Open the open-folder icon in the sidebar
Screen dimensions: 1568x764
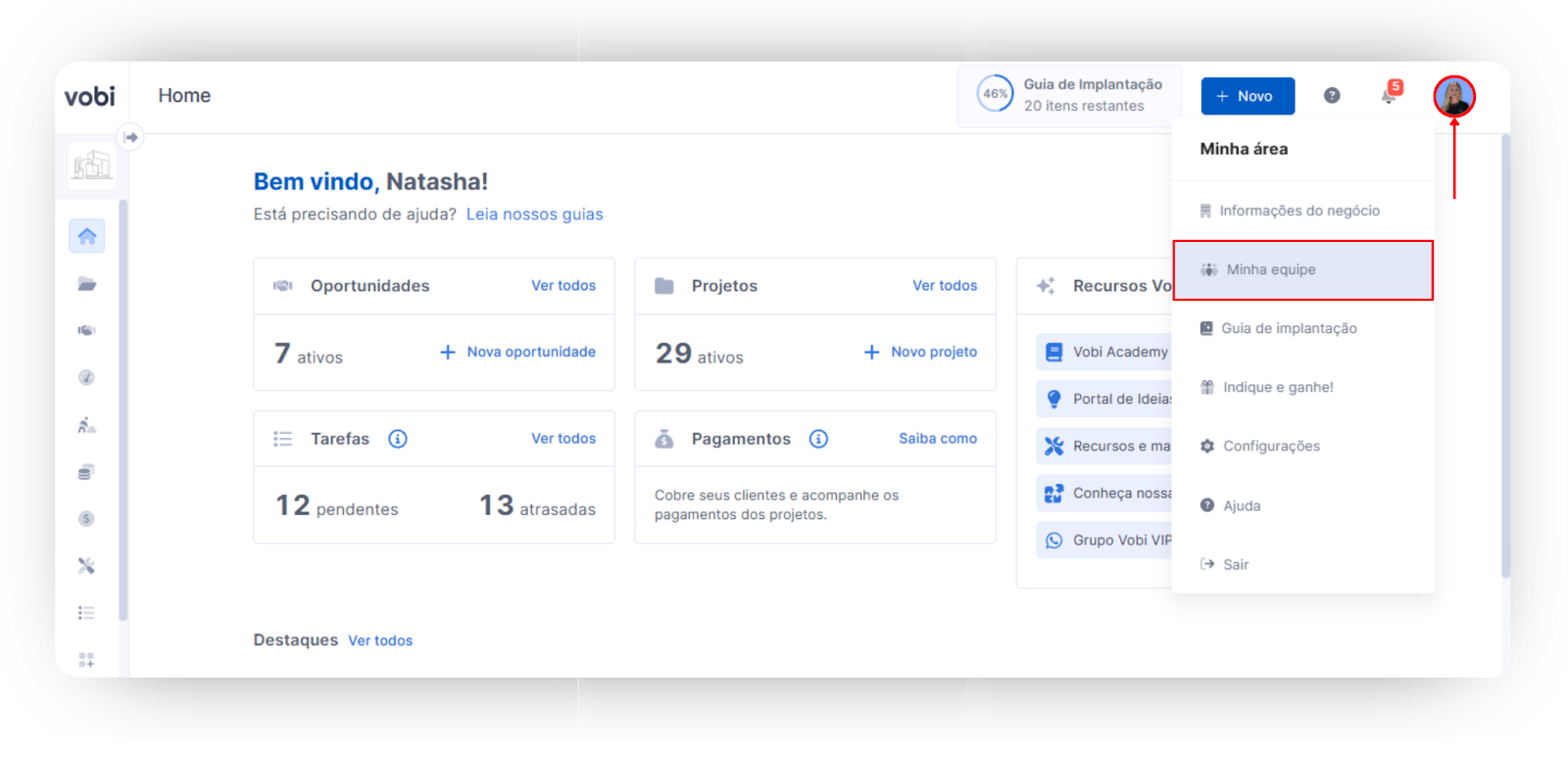(87, 284)
